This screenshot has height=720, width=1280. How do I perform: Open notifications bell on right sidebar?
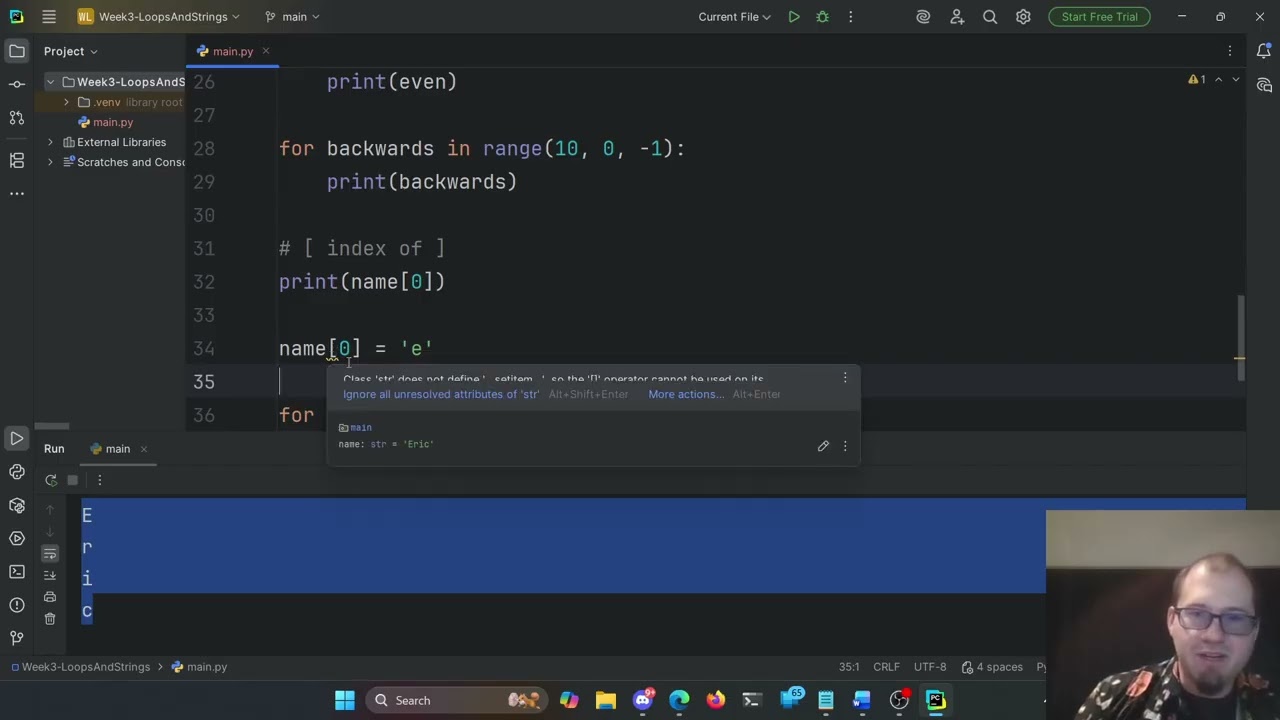coord(1264,51)
